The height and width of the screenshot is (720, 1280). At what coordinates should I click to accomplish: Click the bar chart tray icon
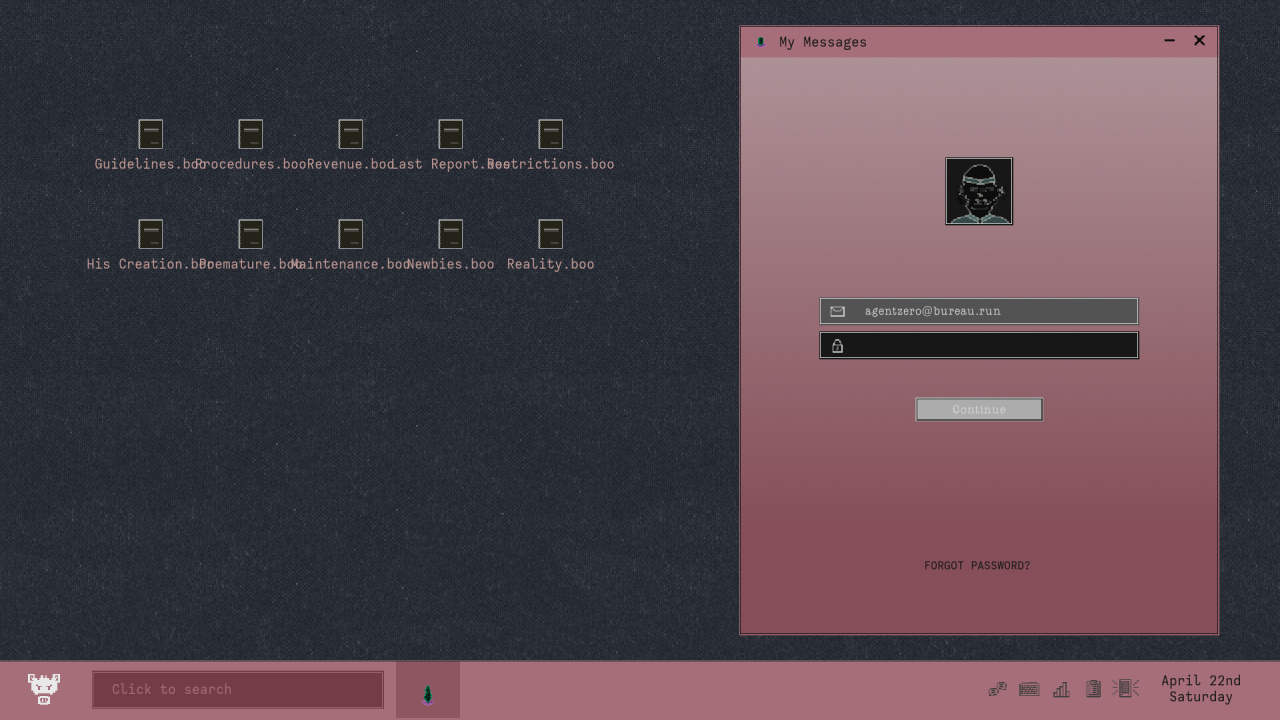point(1061,689)
